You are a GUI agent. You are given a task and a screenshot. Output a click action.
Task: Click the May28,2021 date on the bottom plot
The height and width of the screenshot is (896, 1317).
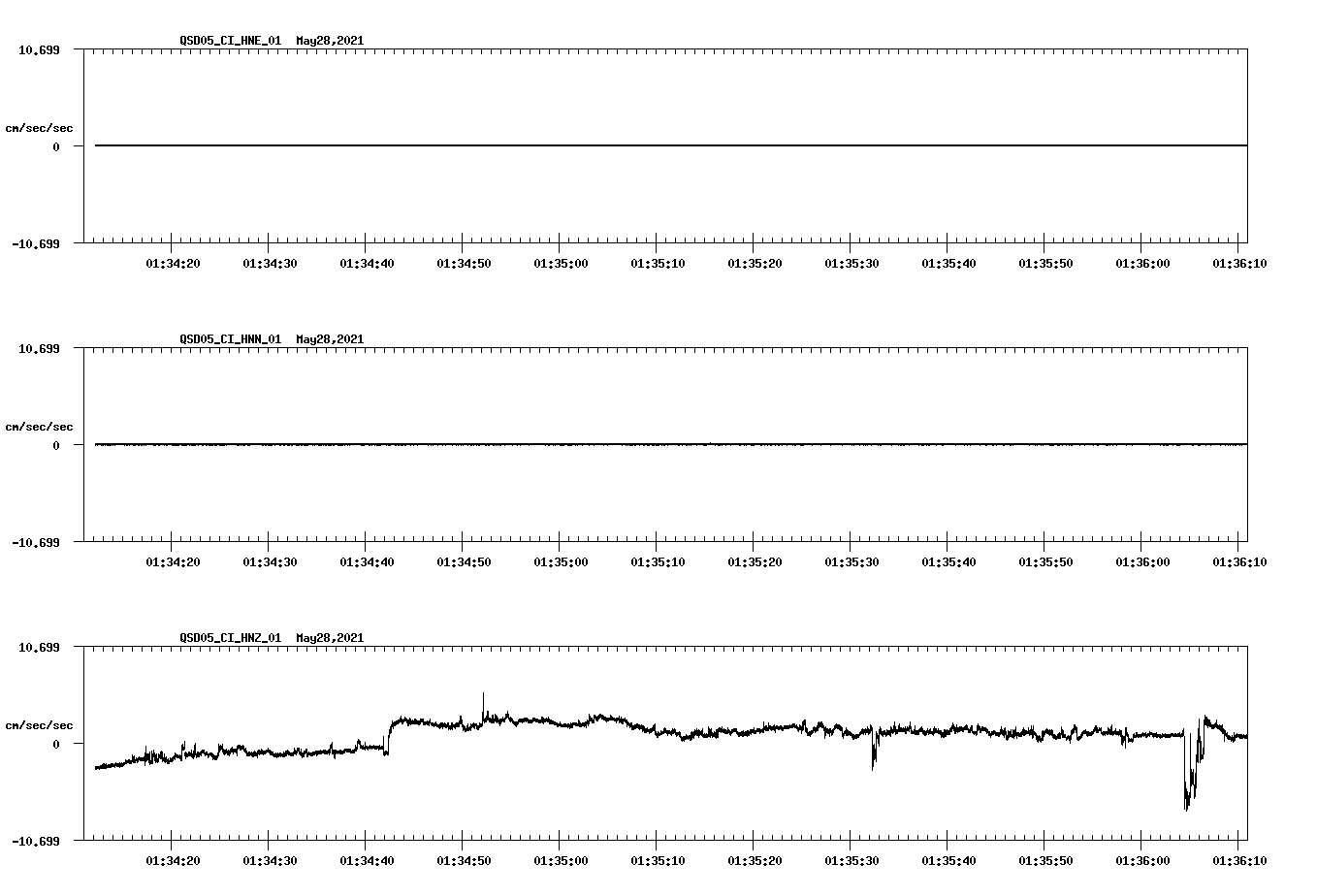330,638
